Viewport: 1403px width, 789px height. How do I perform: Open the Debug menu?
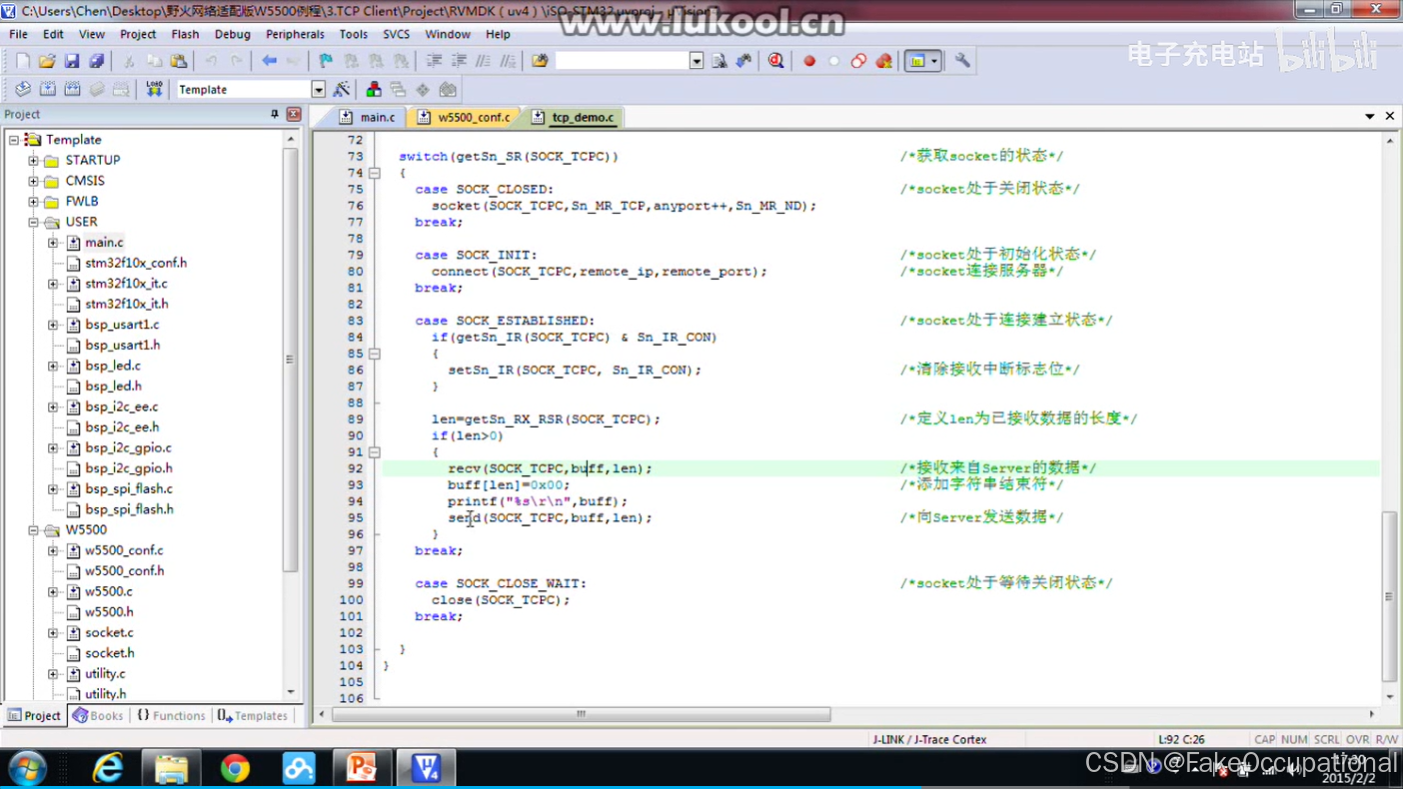(x=232, y=34)
